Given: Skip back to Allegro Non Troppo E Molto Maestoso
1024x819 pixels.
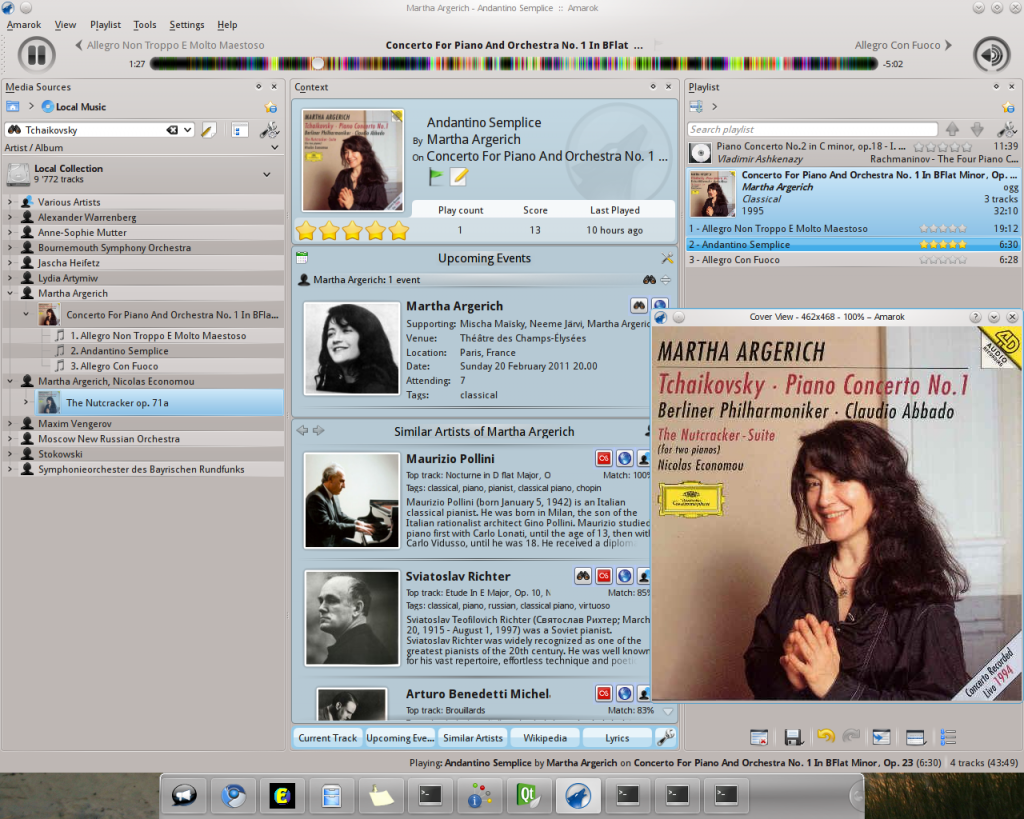Looking at the screenshot, I should tap(170, 45).
